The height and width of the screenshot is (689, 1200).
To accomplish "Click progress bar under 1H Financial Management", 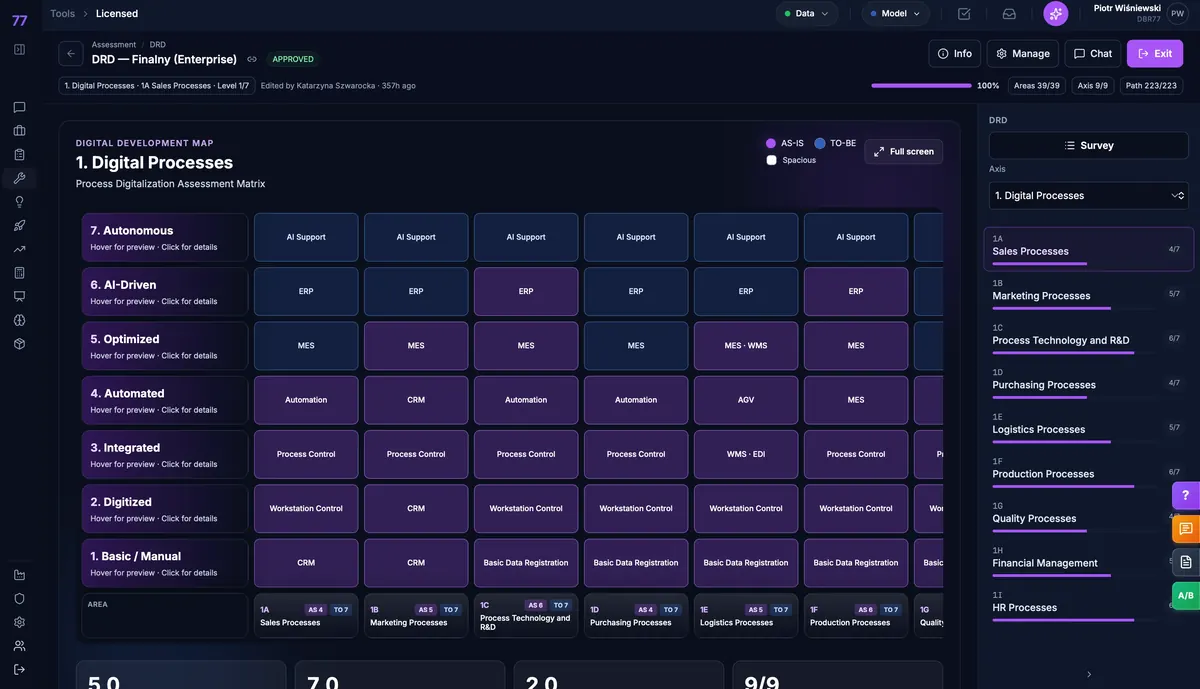I will pos(1076,576).
